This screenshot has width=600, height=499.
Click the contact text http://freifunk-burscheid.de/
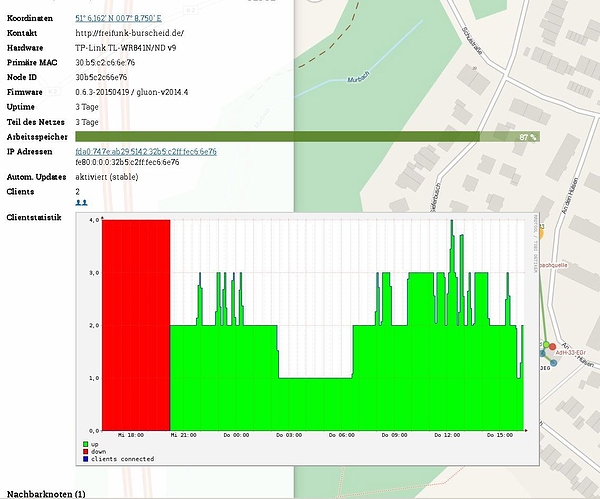point(130,33)
